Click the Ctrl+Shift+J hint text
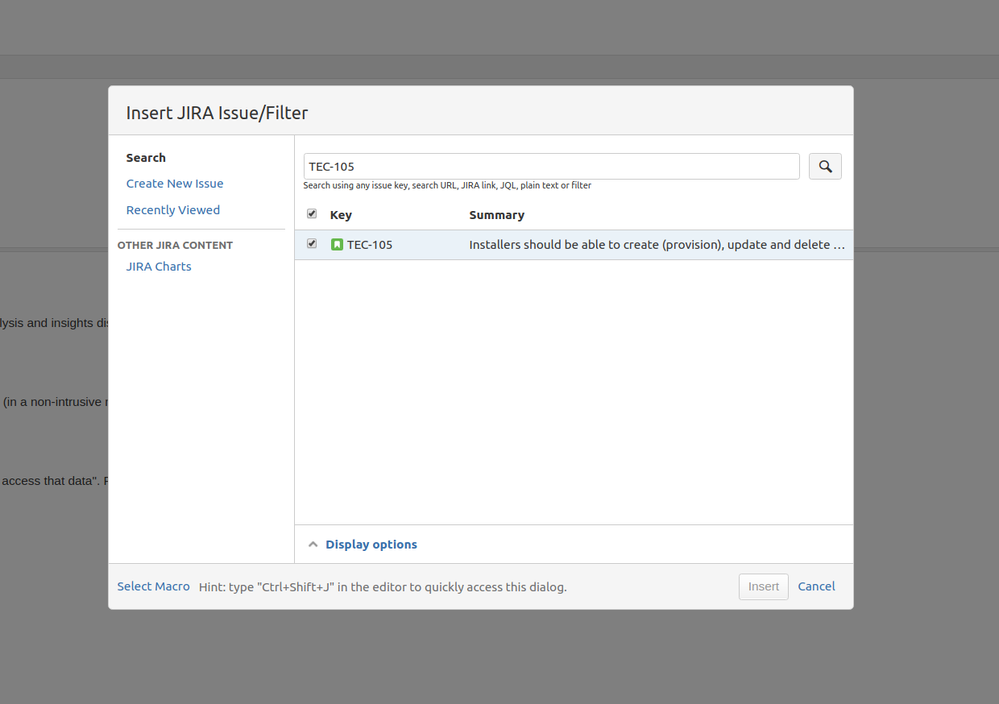This screenshot has width=999, height=704. 383,587
